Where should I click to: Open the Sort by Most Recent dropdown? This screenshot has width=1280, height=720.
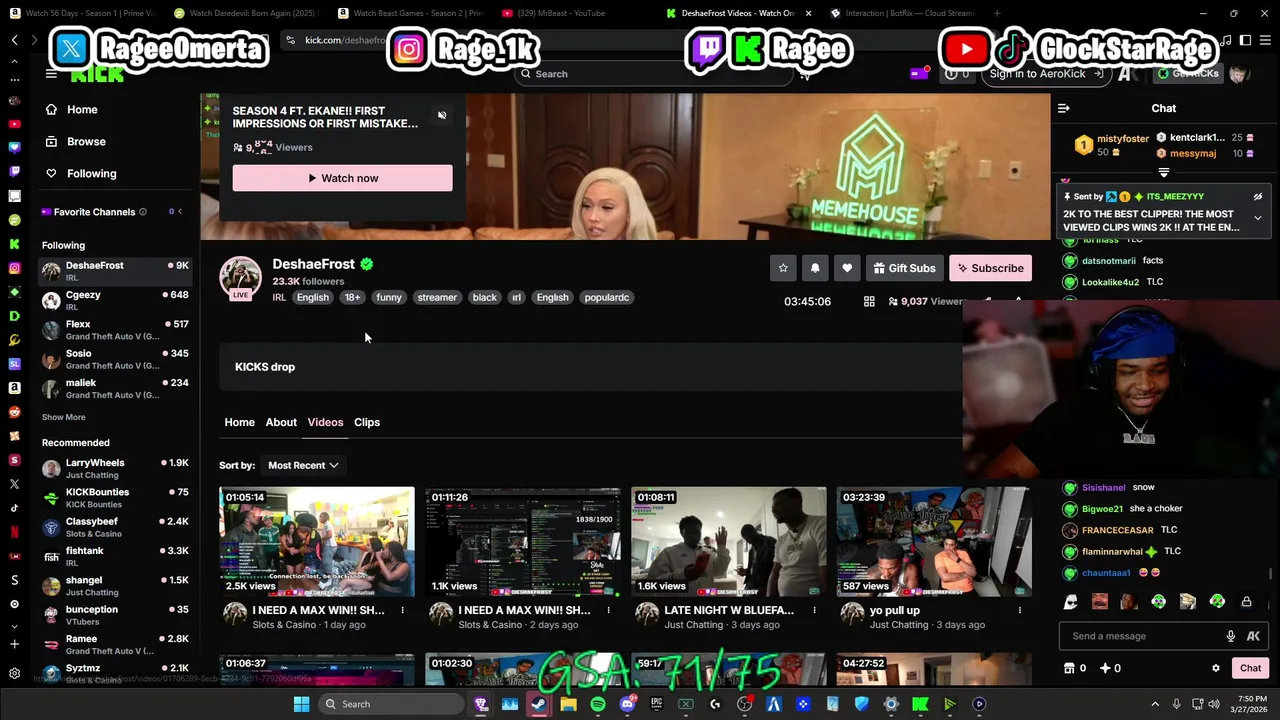[303, 465]
